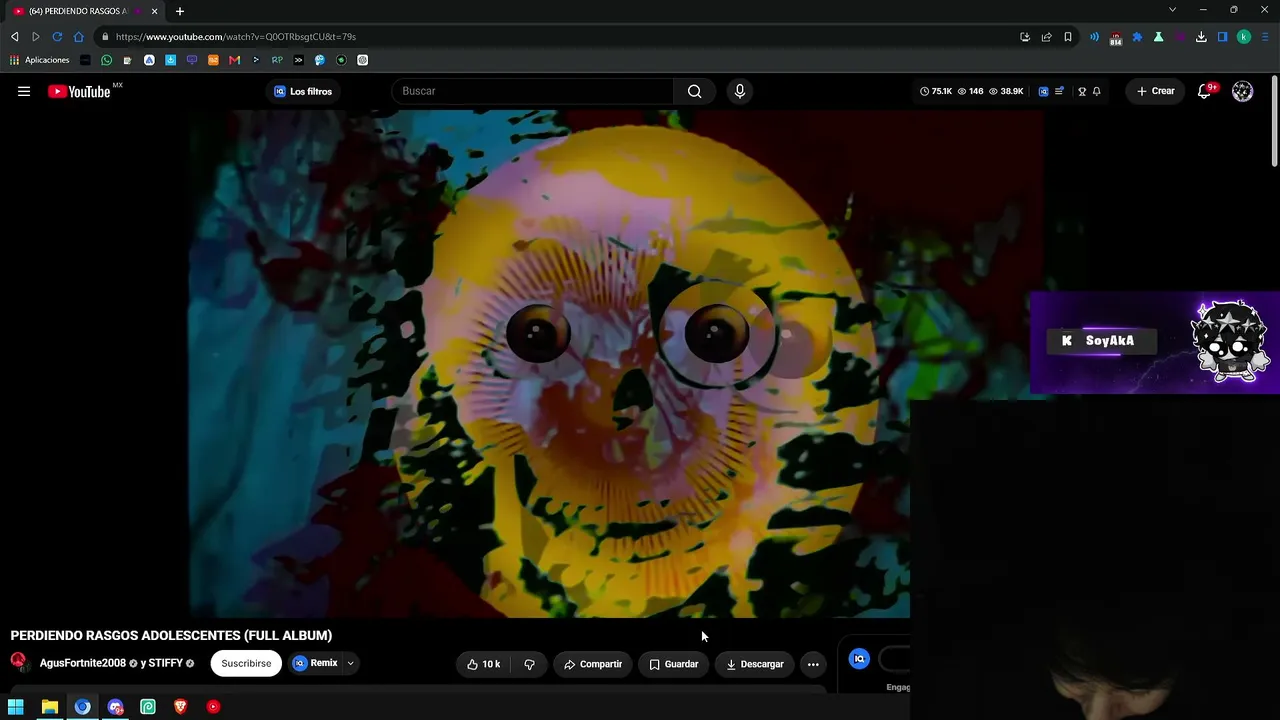The image size is (1280, 720).
Task: Open the browser home page
Action: [79, 37]
